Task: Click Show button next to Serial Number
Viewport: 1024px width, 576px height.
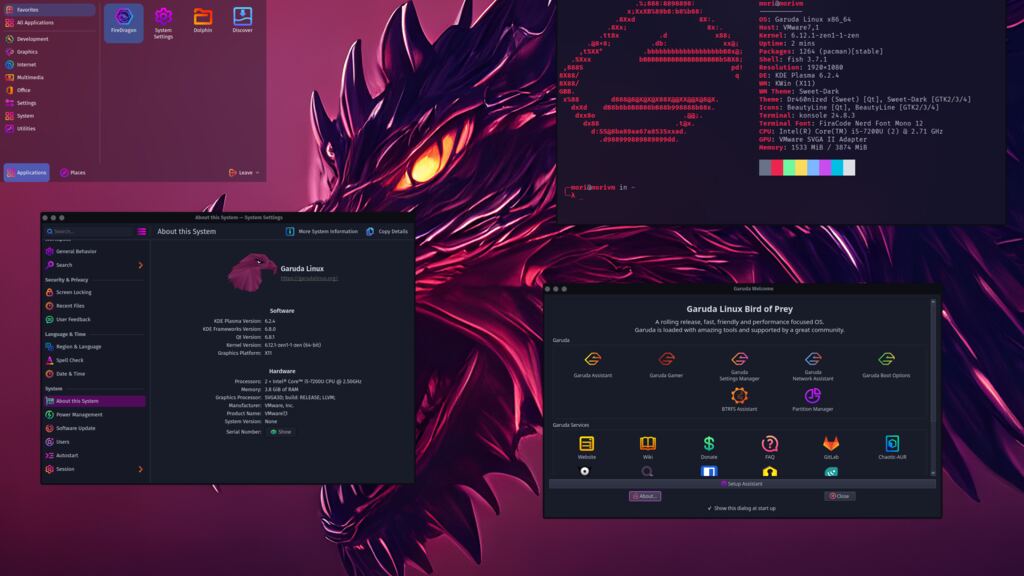Action: click(281, 432)
